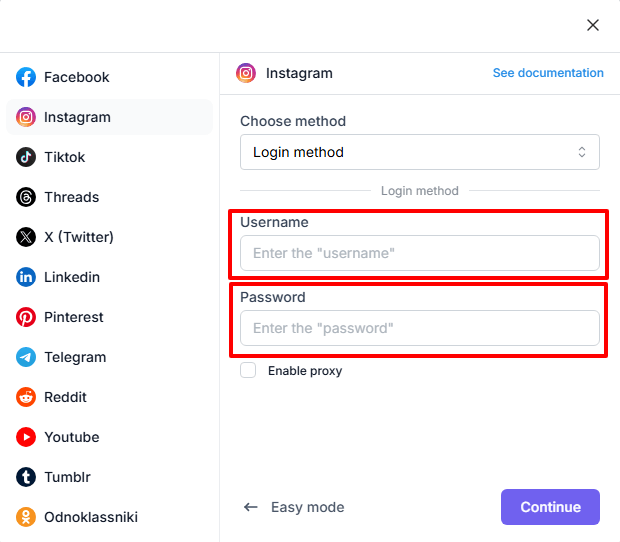Open the See documentation link
The height and width of the screenshot is (542, 620).
548,73
